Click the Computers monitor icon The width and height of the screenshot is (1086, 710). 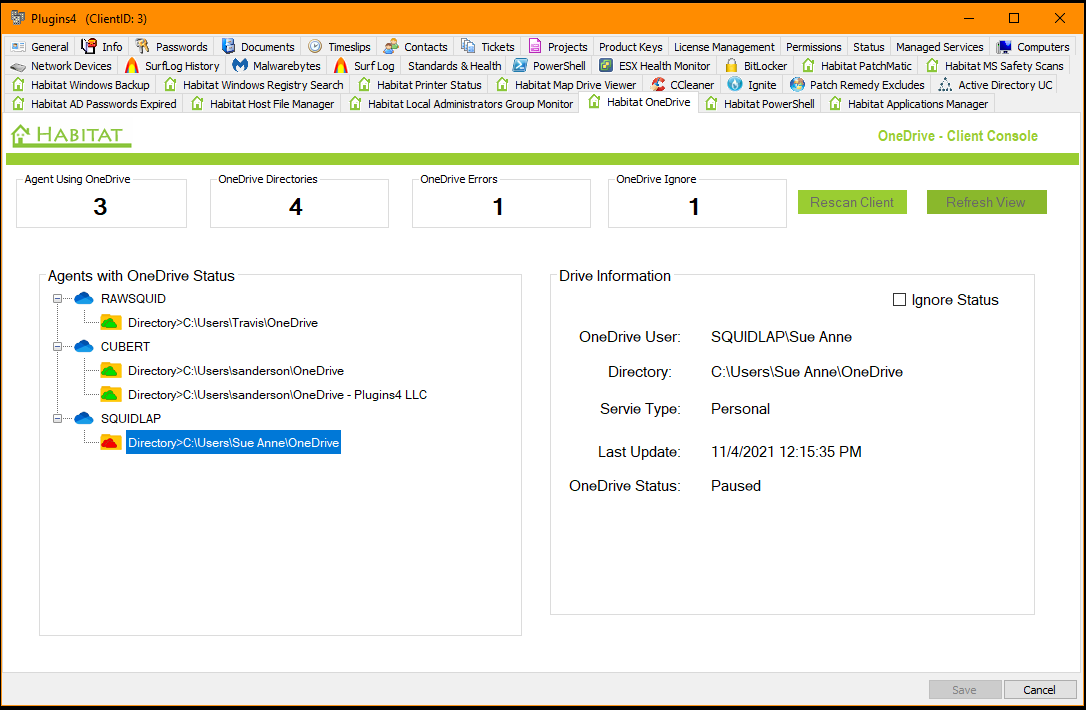[1004, 46]
